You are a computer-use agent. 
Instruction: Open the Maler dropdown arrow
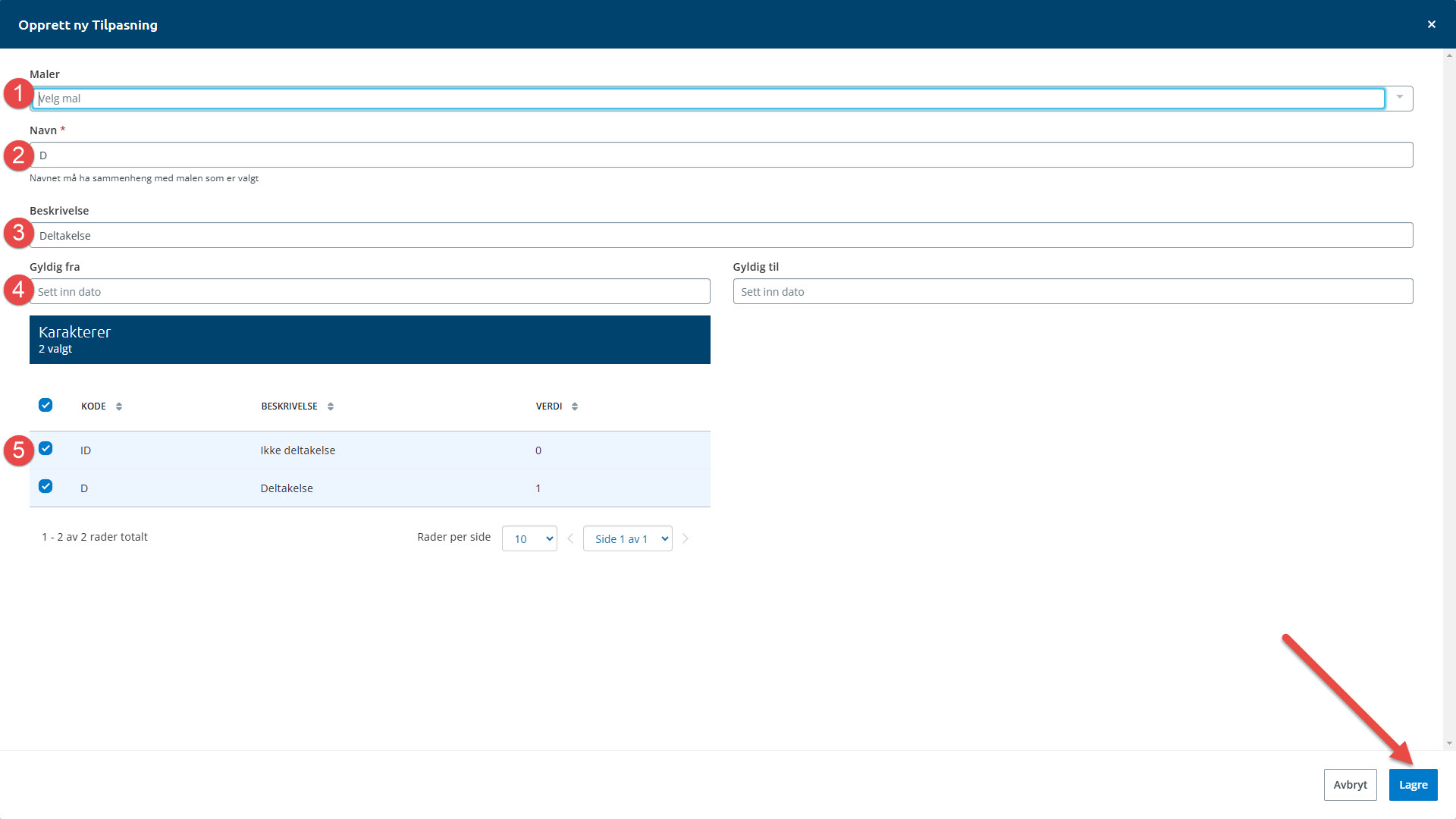point(1399,98)
